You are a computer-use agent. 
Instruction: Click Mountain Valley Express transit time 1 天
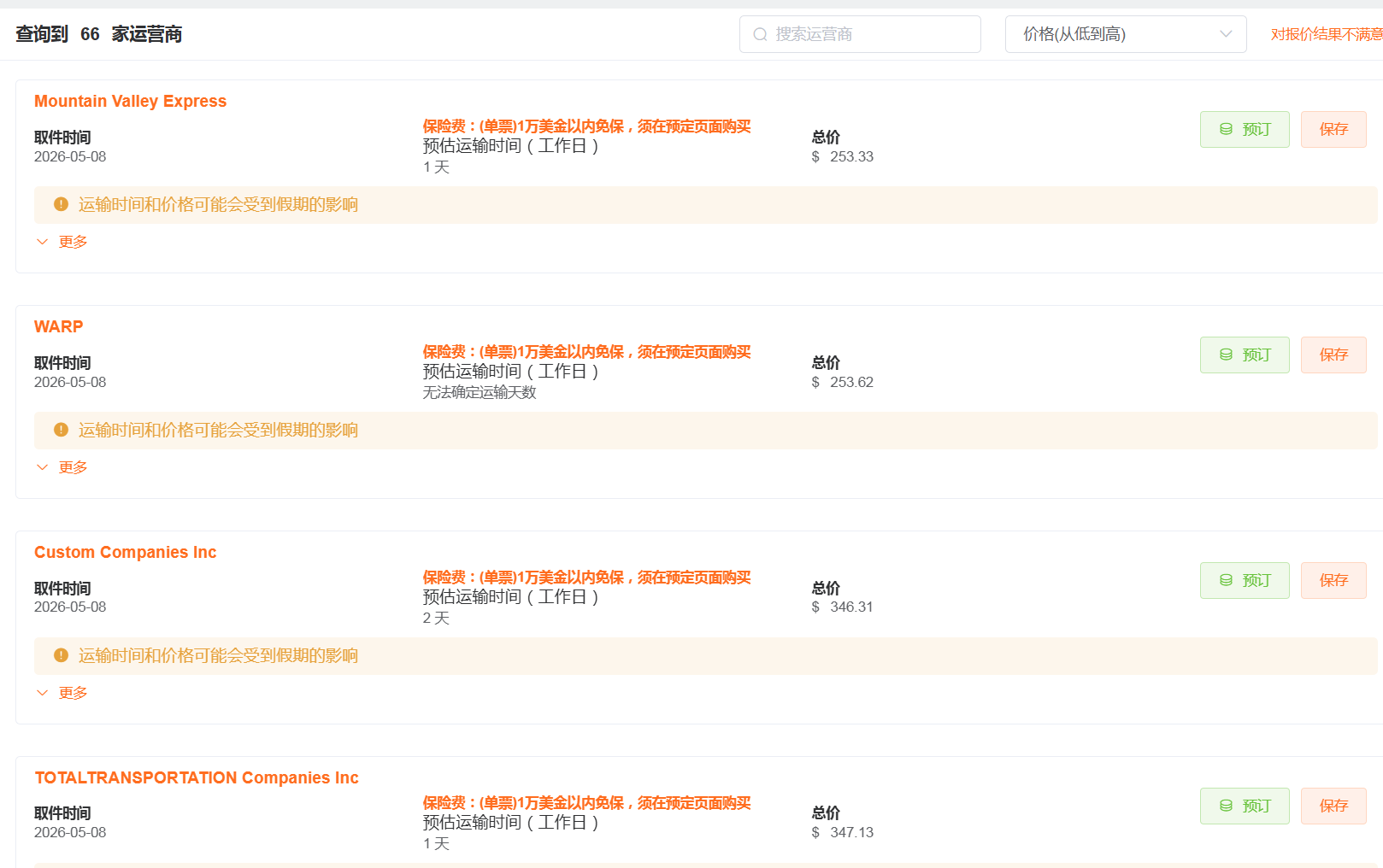(x=436, y=167)
